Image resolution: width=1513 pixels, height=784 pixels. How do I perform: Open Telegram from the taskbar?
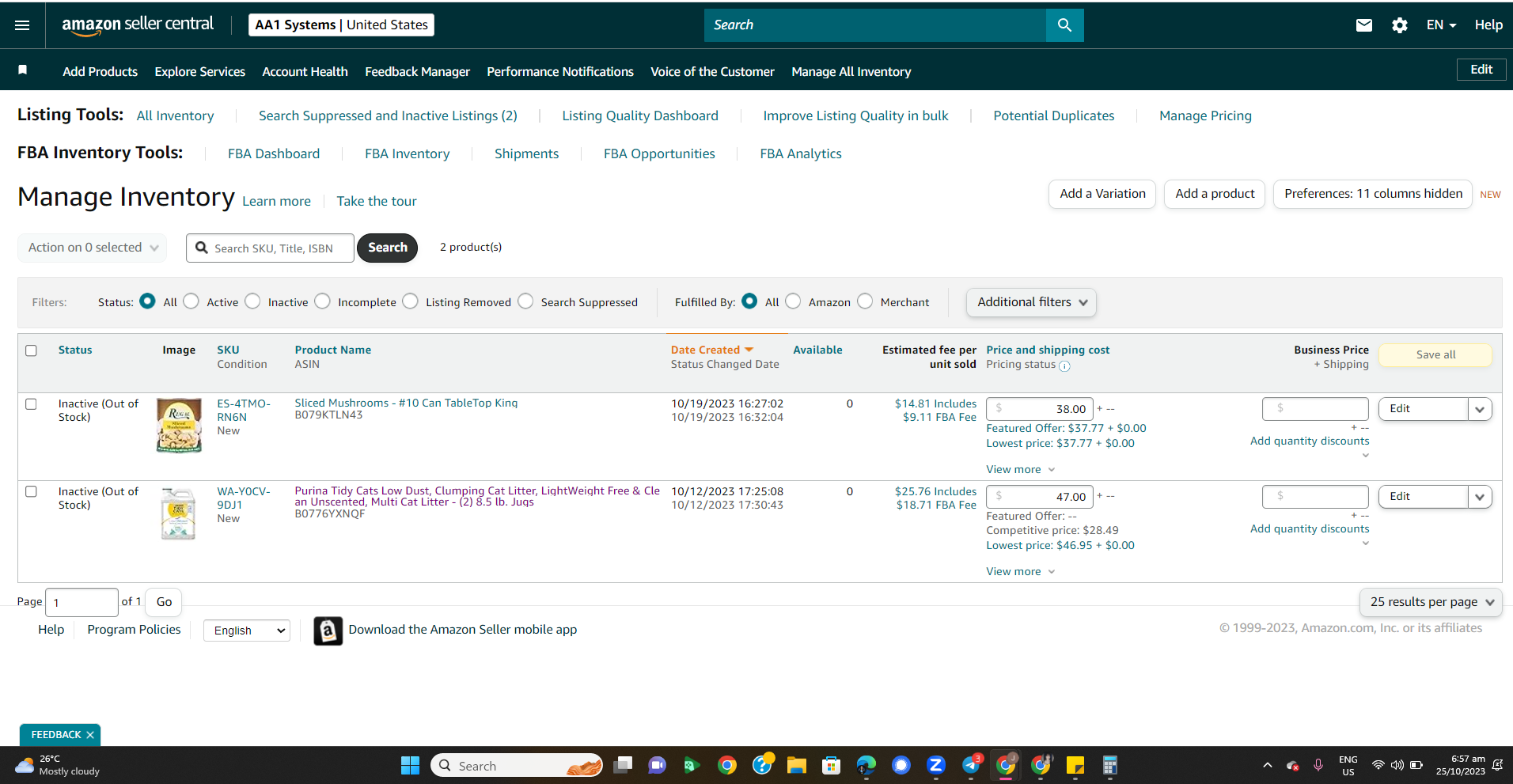971,765
